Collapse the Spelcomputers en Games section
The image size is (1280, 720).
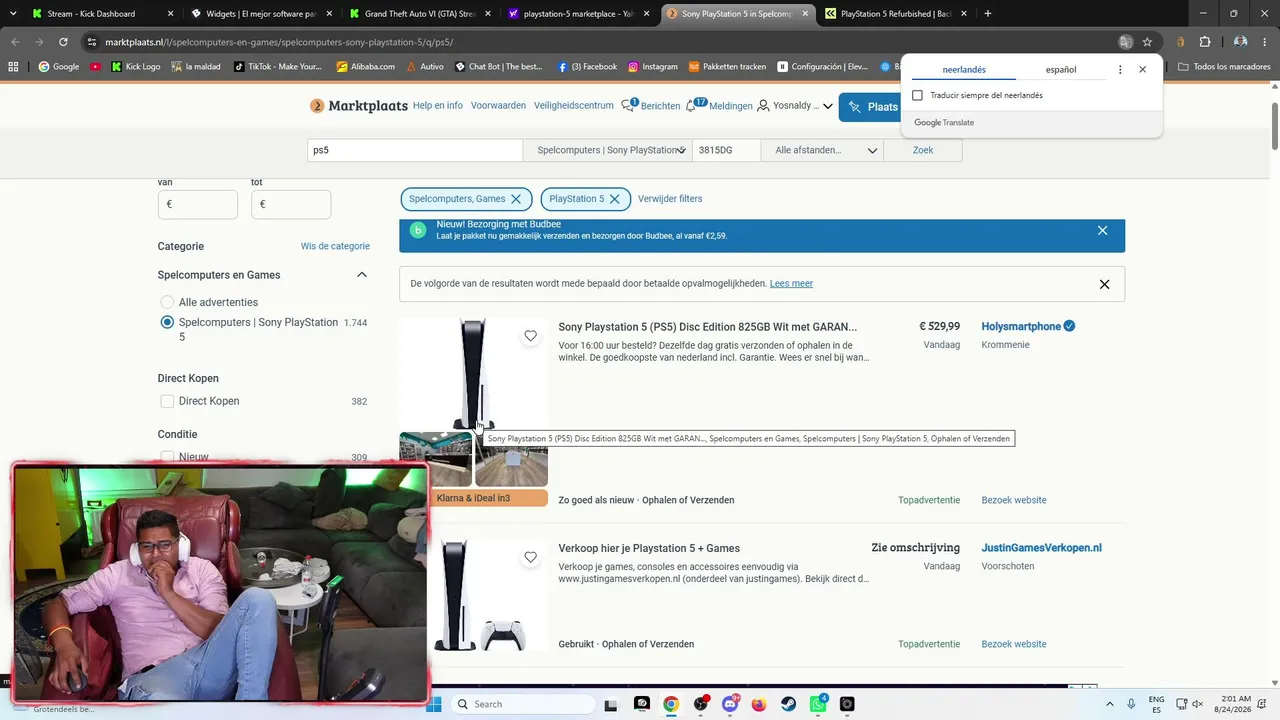(362, 275)
